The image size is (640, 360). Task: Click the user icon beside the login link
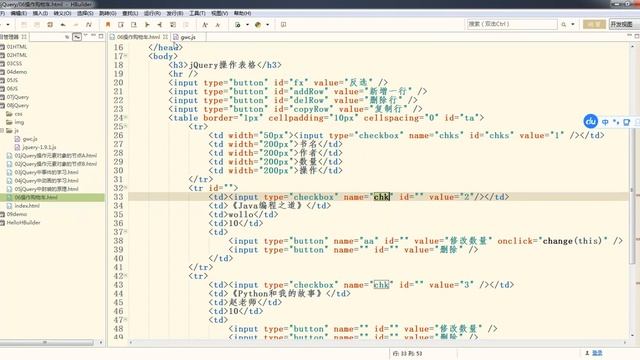click(x=587, y=353)
